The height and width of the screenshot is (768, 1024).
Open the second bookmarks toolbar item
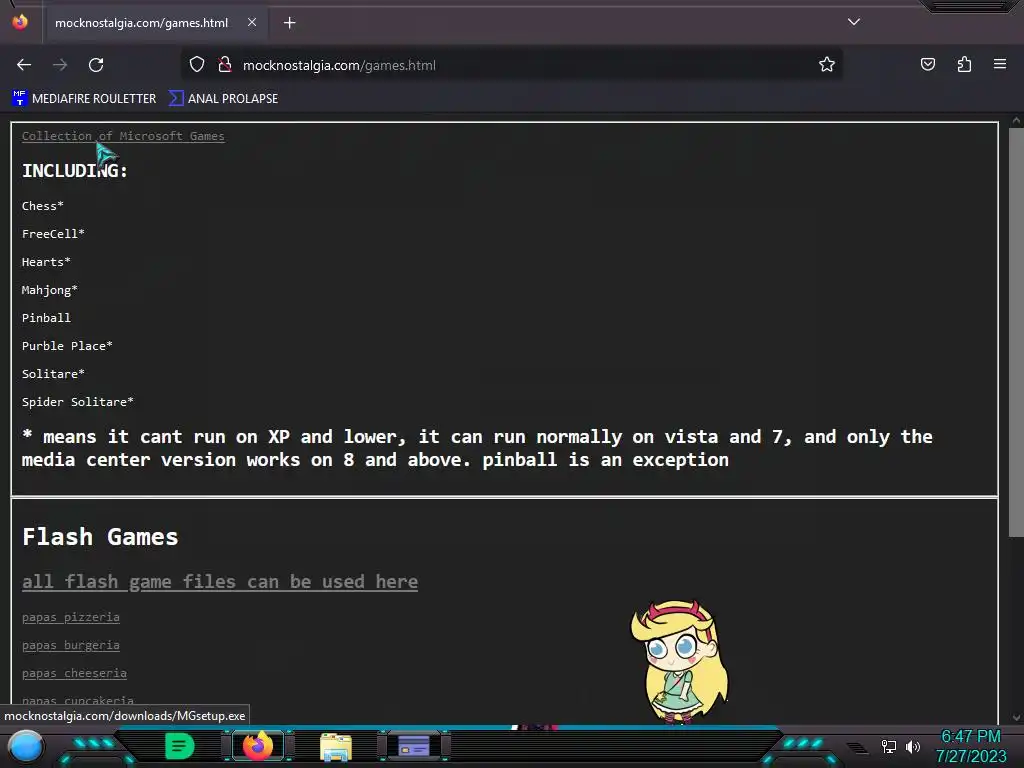coord(223,99)
